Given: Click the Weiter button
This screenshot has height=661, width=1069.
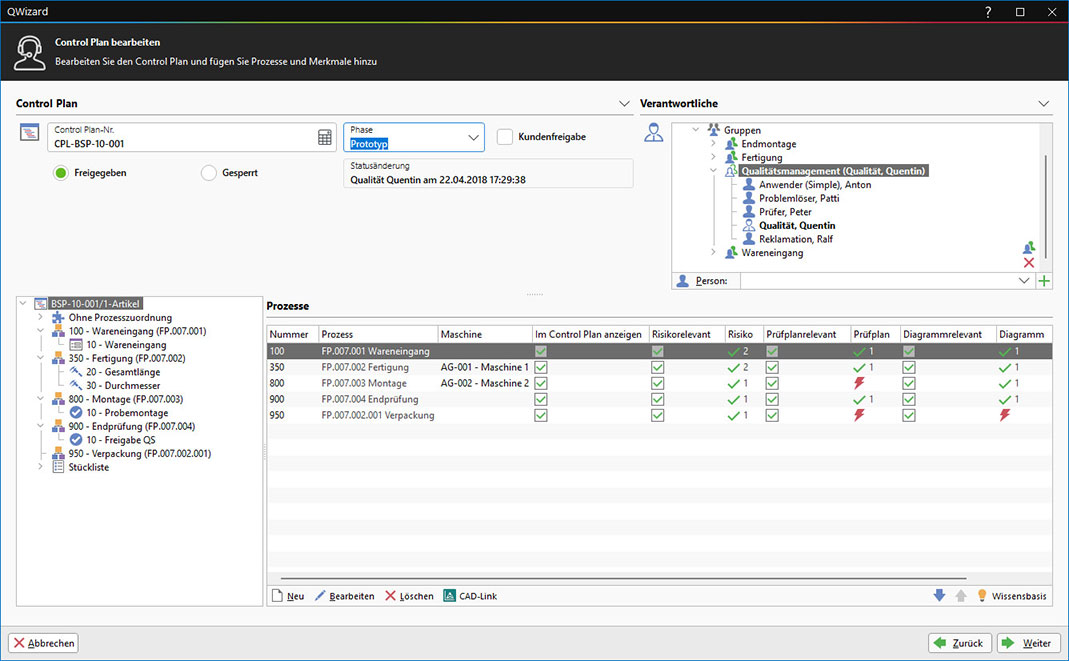Looking at the screenshot, I should point(1027,643).
